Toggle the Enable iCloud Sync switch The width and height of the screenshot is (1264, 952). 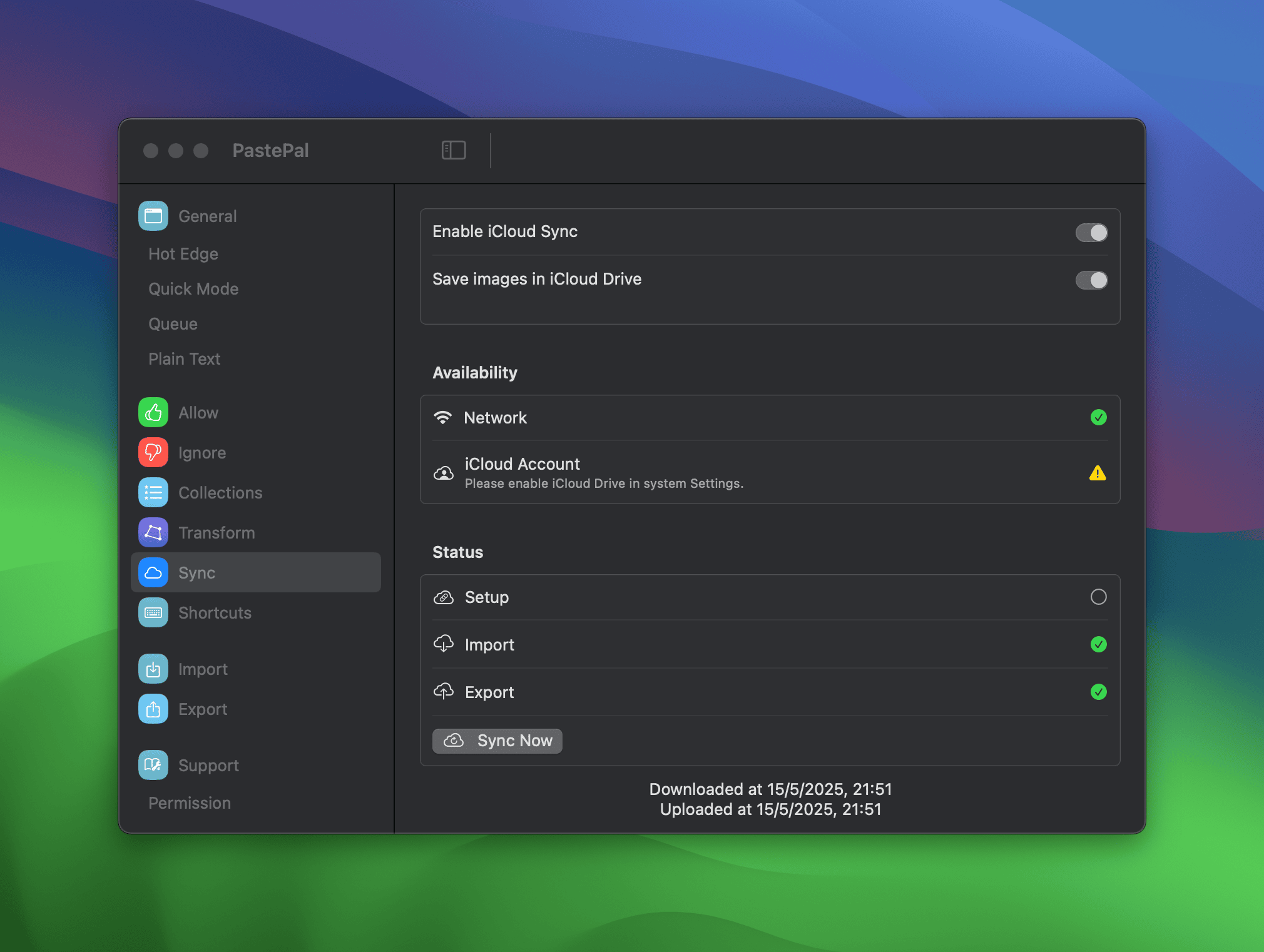1091,233
